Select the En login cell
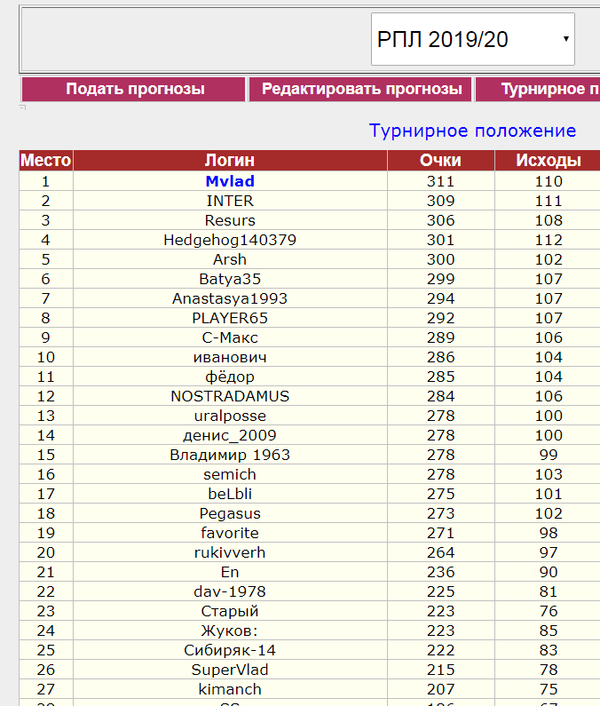Screen dimensions: 600x706 tap(230, 572)
